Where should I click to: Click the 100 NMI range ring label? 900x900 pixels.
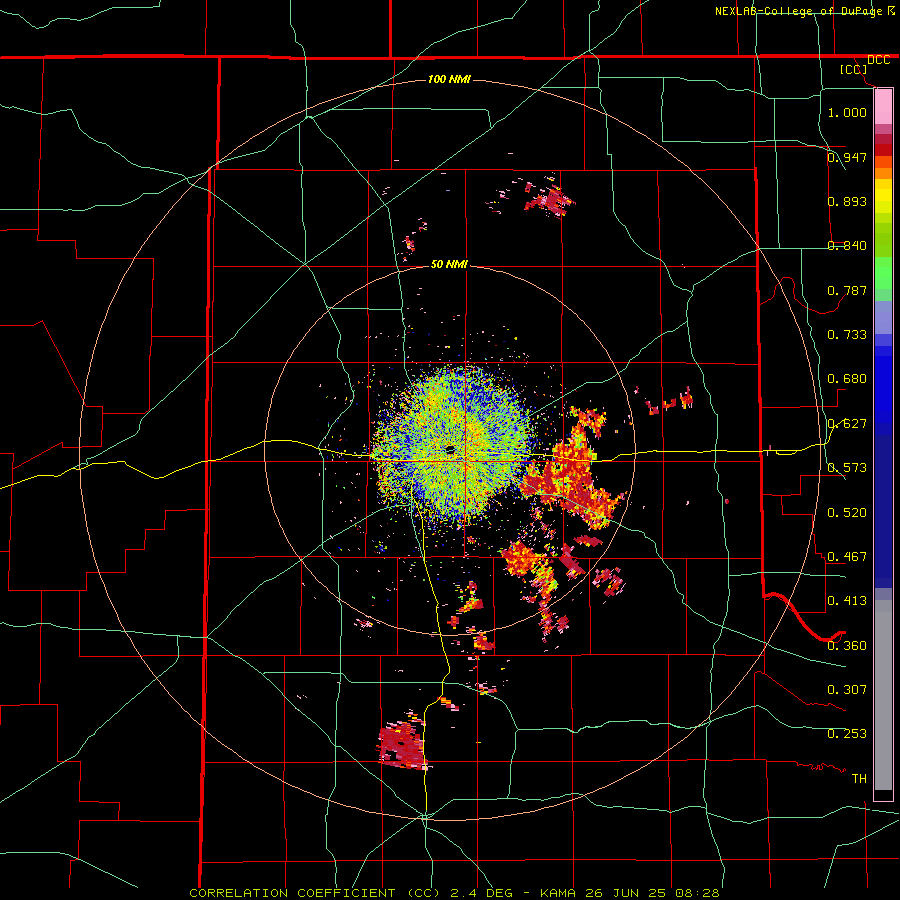(449, 79)
